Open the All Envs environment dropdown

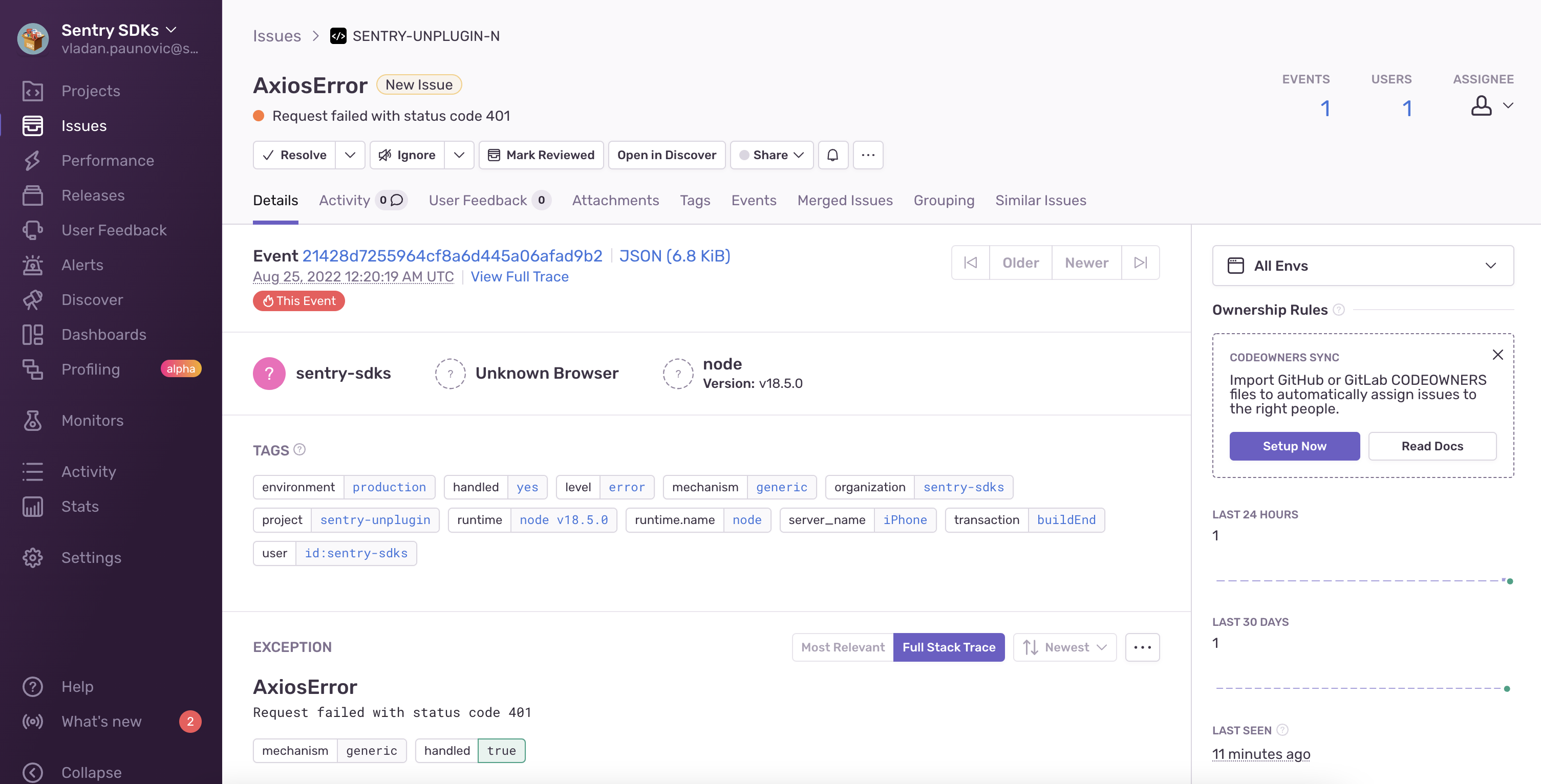(1362, 266)
